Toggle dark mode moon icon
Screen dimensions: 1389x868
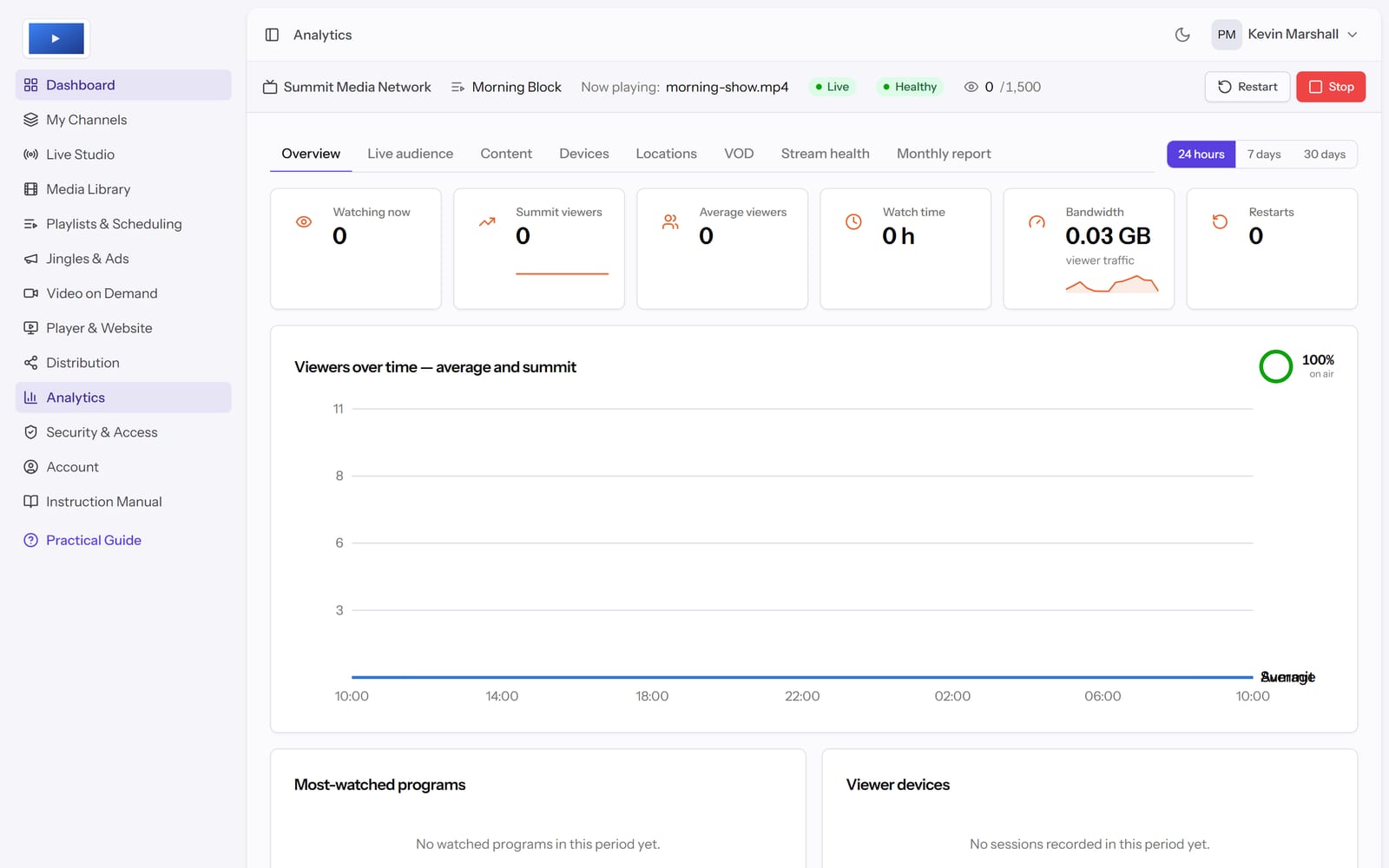tap(1182, 35)
